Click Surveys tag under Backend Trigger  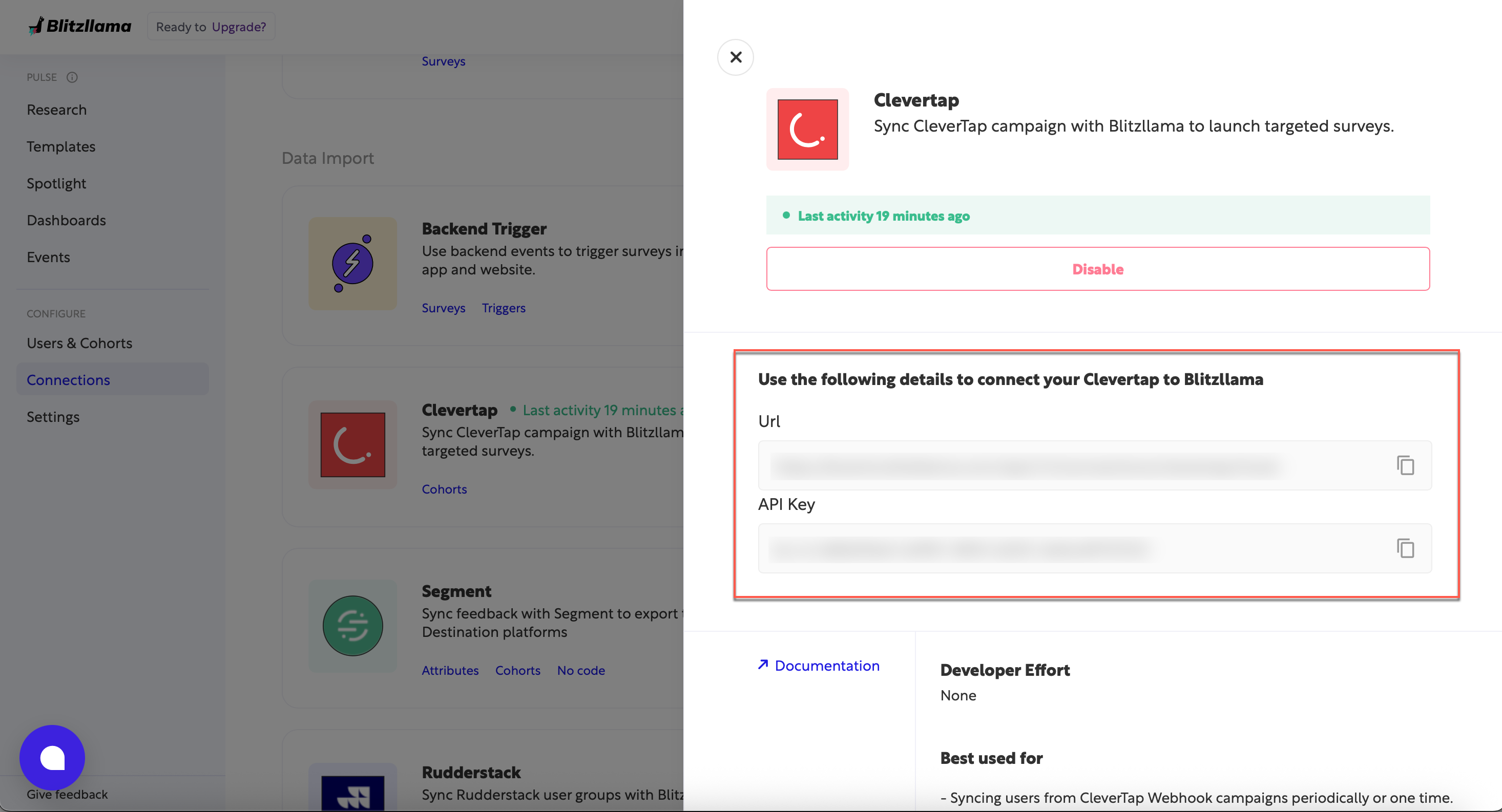[x=443, y=308]
